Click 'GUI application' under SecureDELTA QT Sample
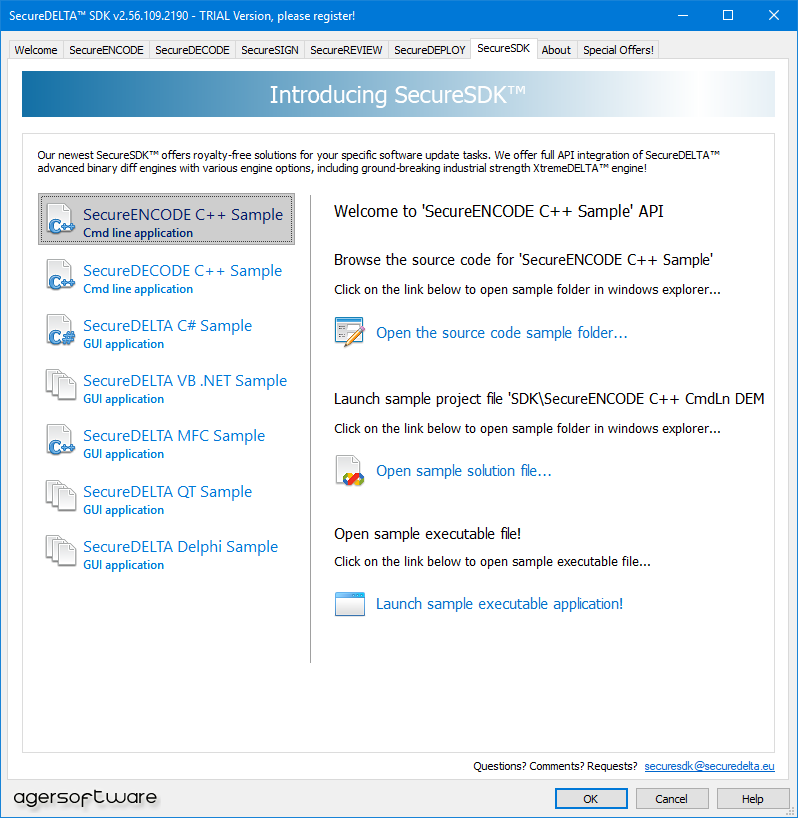The height and width of the screenshot is (818, 798). click(124, 510)
